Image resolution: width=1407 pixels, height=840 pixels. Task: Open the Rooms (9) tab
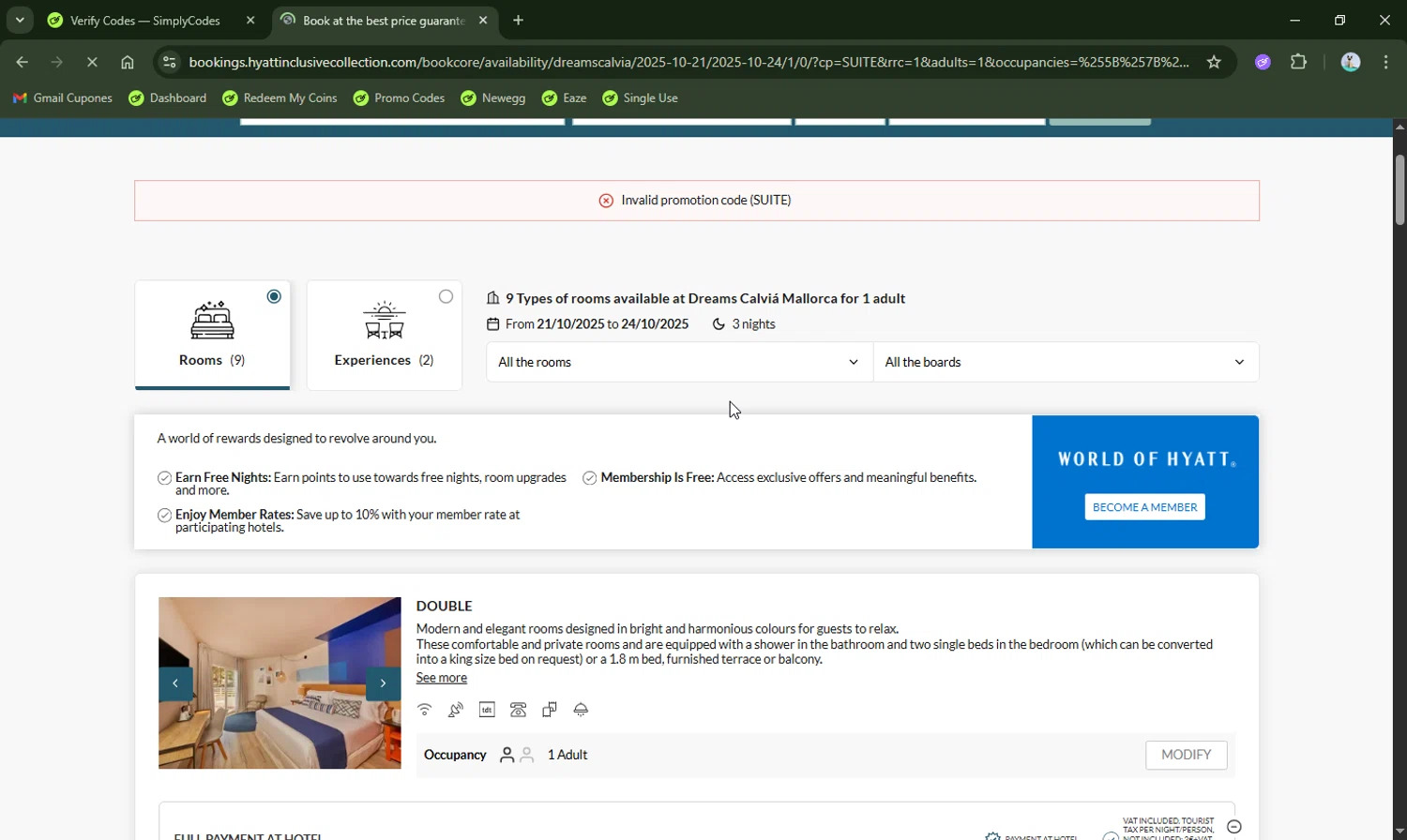tap(212, 335)
